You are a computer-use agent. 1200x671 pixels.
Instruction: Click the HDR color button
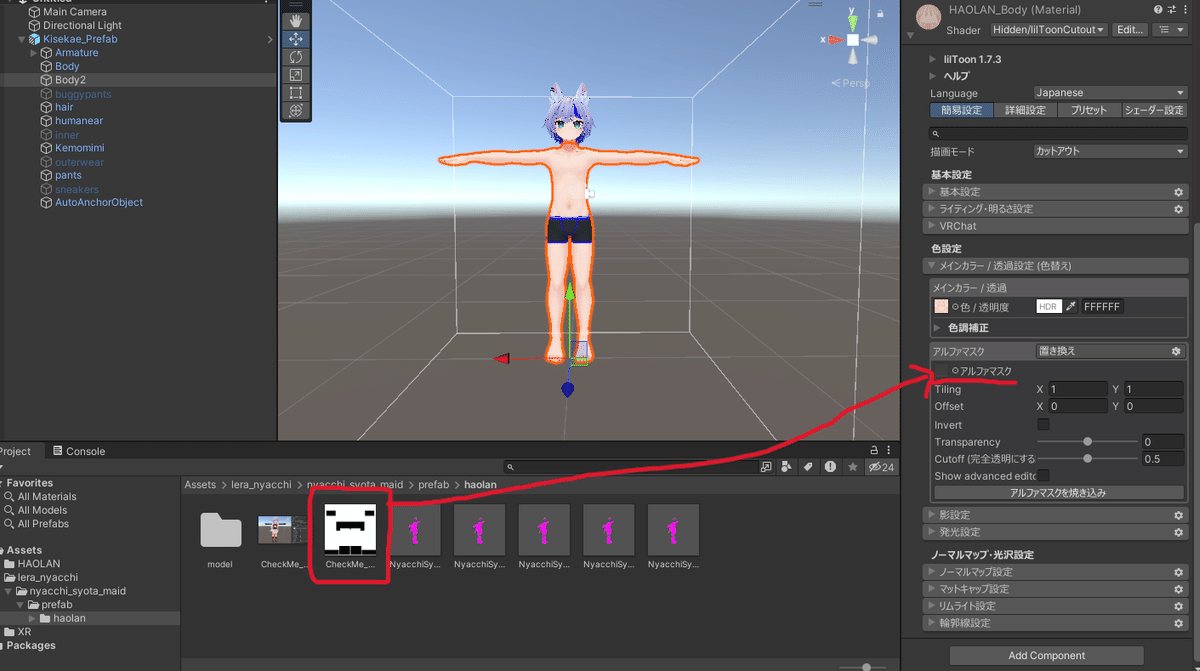tap(1048, 307)
